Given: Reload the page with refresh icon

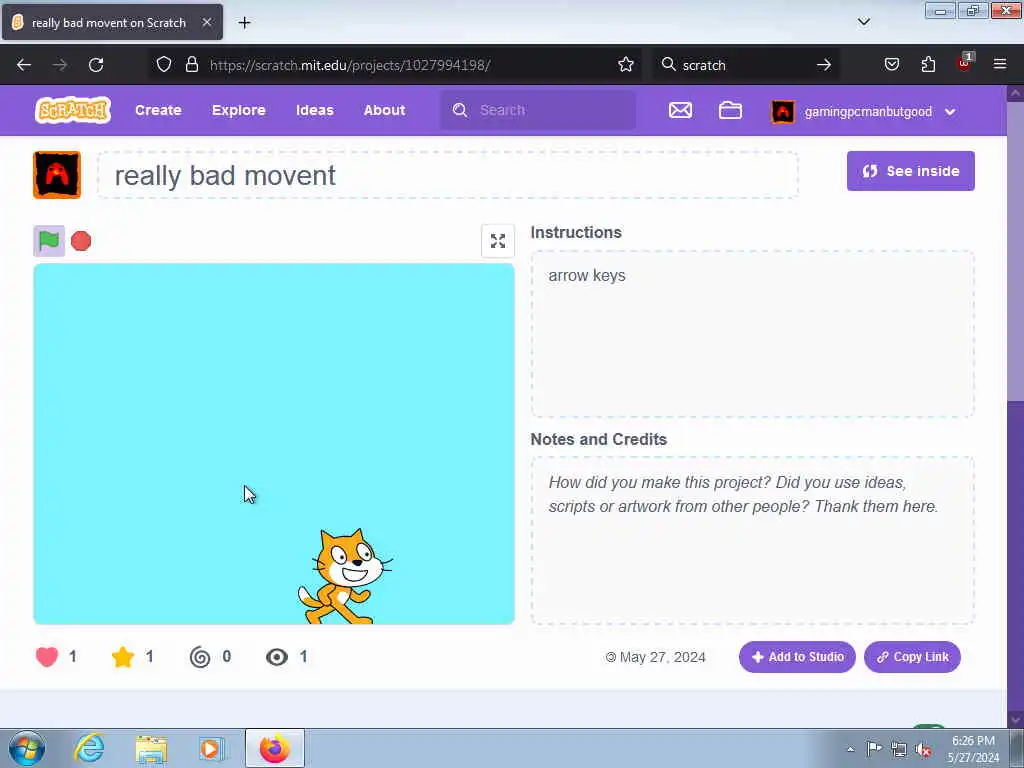Looking at the screenshot, I should click(96, 65).
